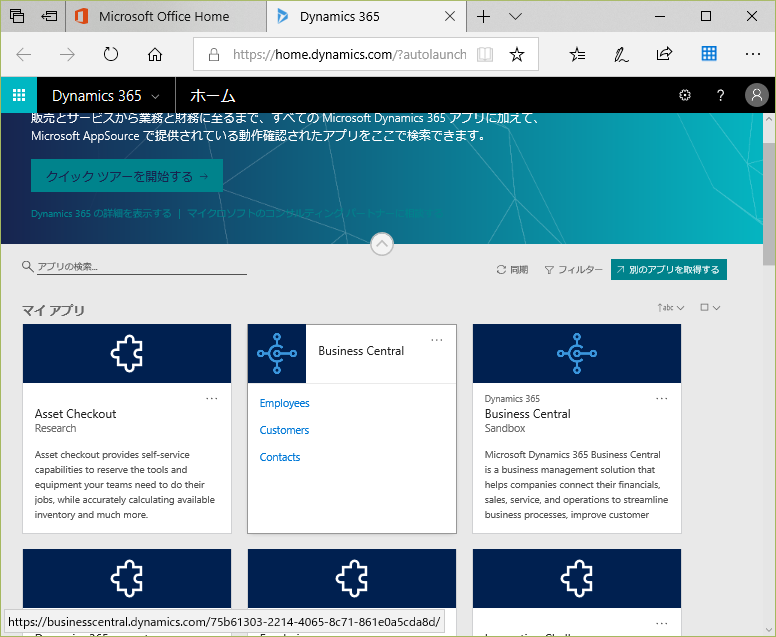This screenshot has height=637, width=776.
Task: Click the ホーム header label
Action: (x=213, y=96)
